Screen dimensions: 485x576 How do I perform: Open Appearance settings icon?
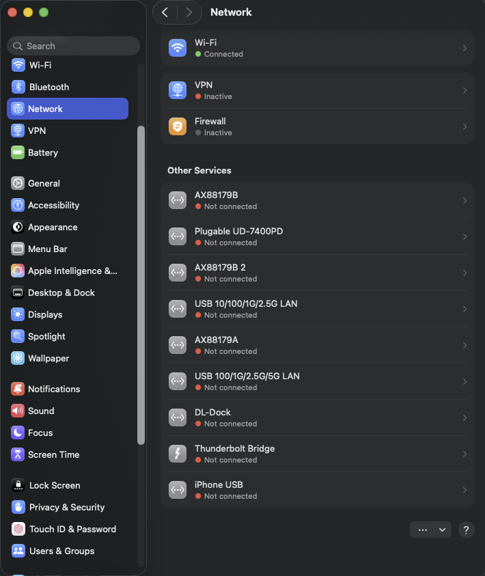pos(18,227)
